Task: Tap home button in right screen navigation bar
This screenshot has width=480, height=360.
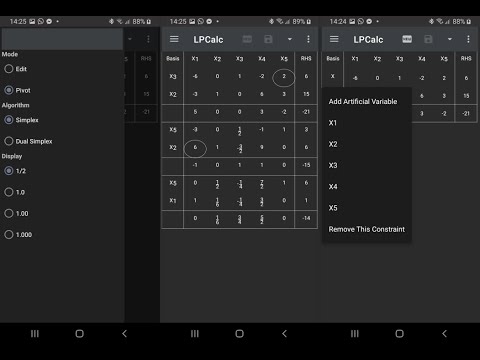Action: coord(399,333)
